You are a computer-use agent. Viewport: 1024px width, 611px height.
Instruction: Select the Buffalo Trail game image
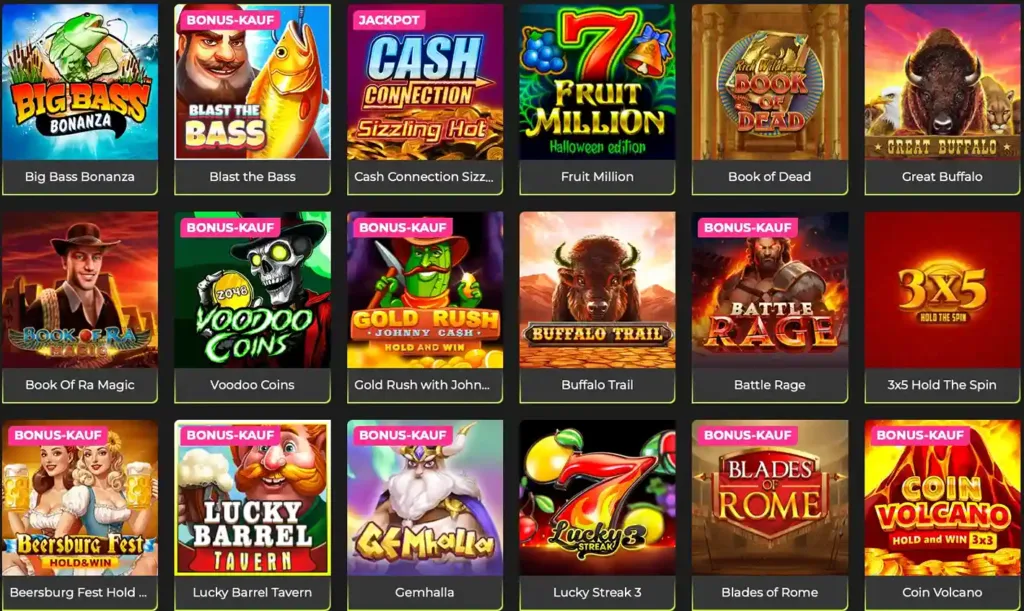[x=597, y=290]
